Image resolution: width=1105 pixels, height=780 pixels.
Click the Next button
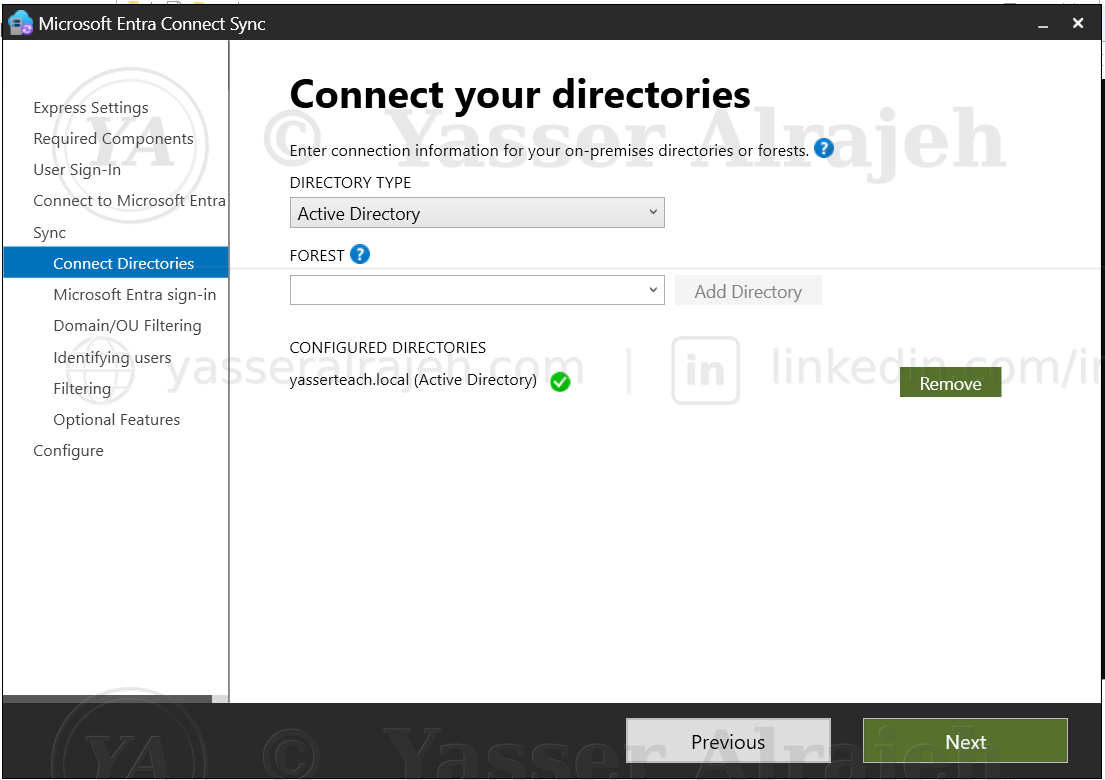pos(965,741)
